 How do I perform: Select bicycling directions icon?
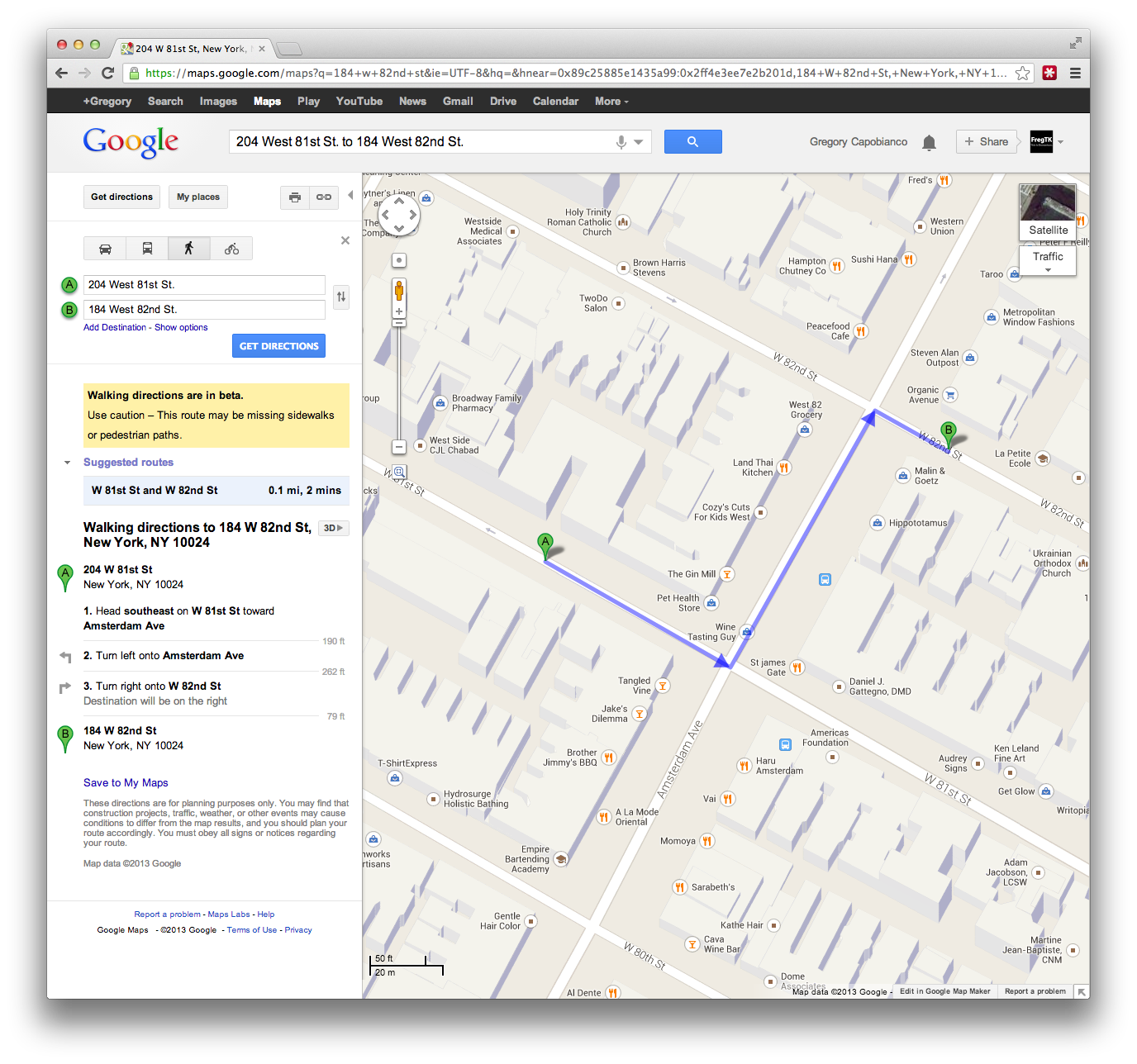[231, 249]
